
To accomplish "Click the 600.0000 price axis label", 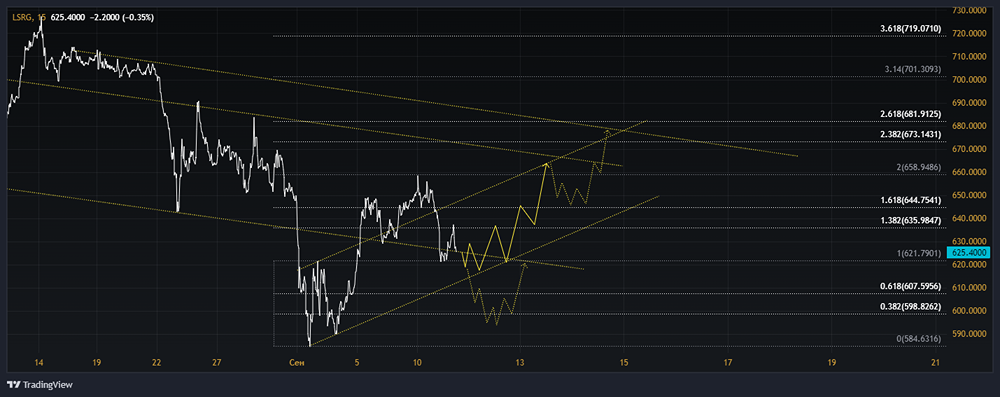I will (969, 311).
